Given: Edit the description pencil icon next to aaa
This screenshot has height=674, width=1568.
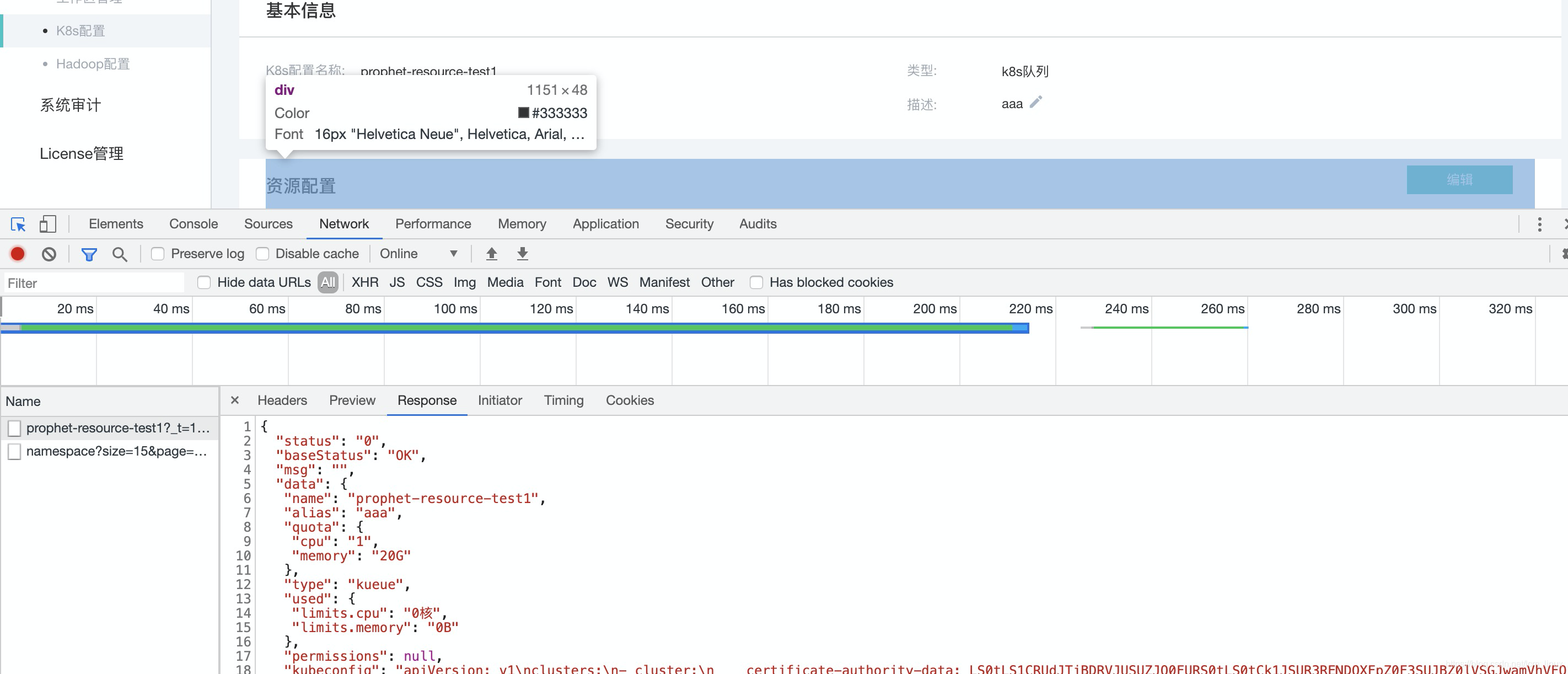Looking at the screenshot, I should click(1035, 102).
